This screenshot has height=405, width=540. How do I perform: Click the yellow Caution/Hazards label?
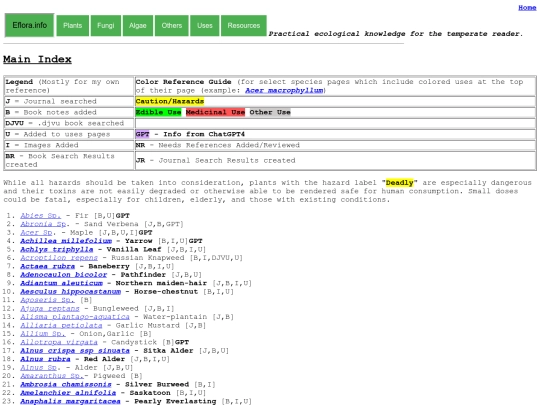[x=170, y=101]
